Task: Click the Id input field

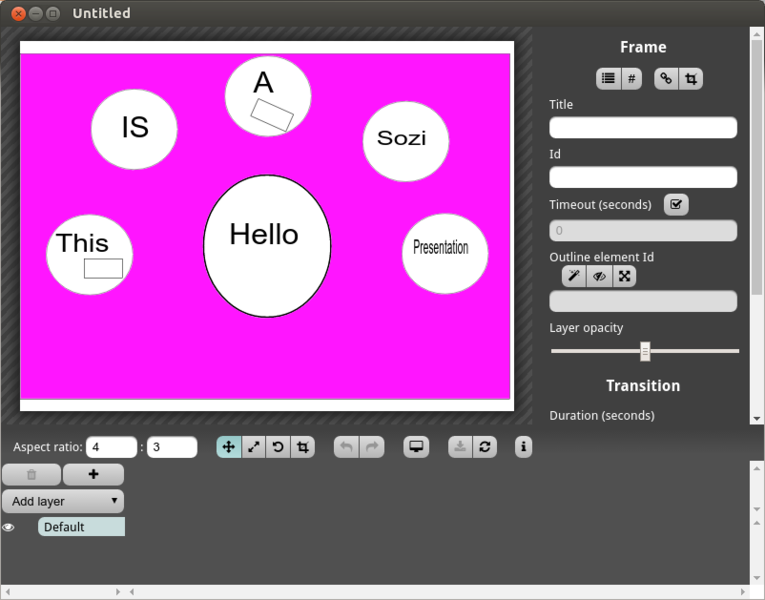Action: [x=643, y=178]
